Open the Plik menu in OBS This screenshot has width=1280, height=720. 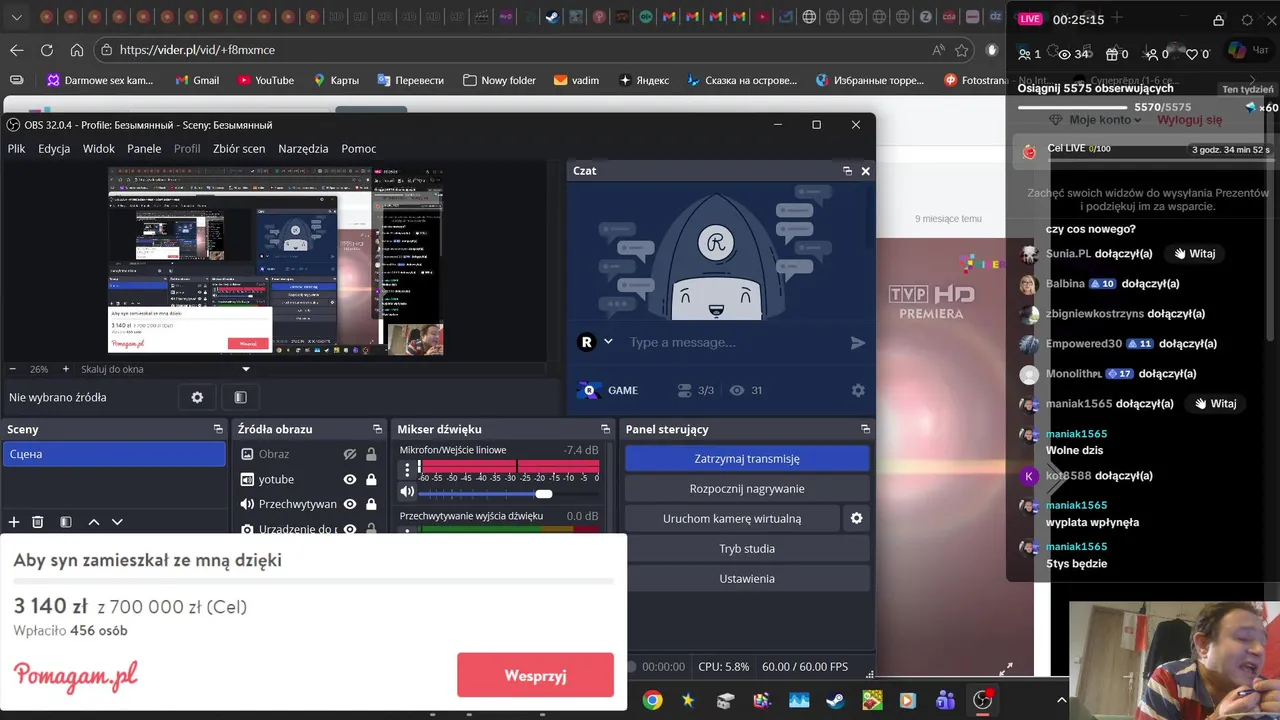tap(16, 149)
